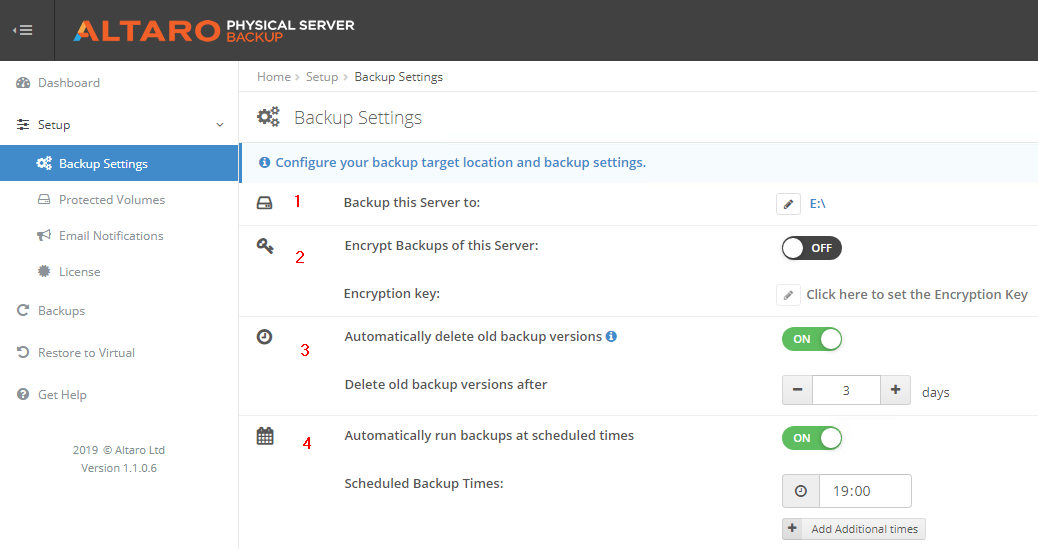This screenshot has height=549, width=1038.
Task: Click the Add Additional times button
Action: click(x=854, y=529)
